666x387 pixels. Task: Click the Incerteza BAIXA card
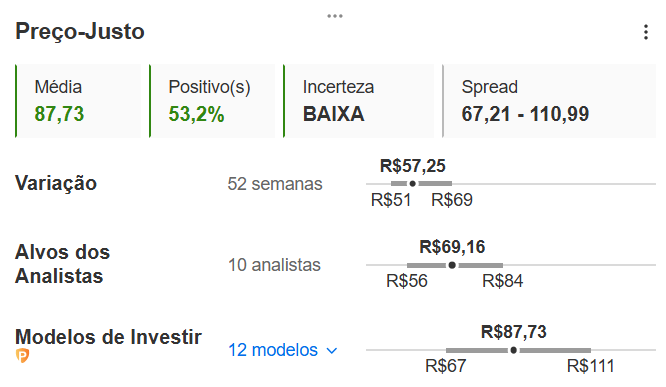pyautogui.click(x=358, y=101)
